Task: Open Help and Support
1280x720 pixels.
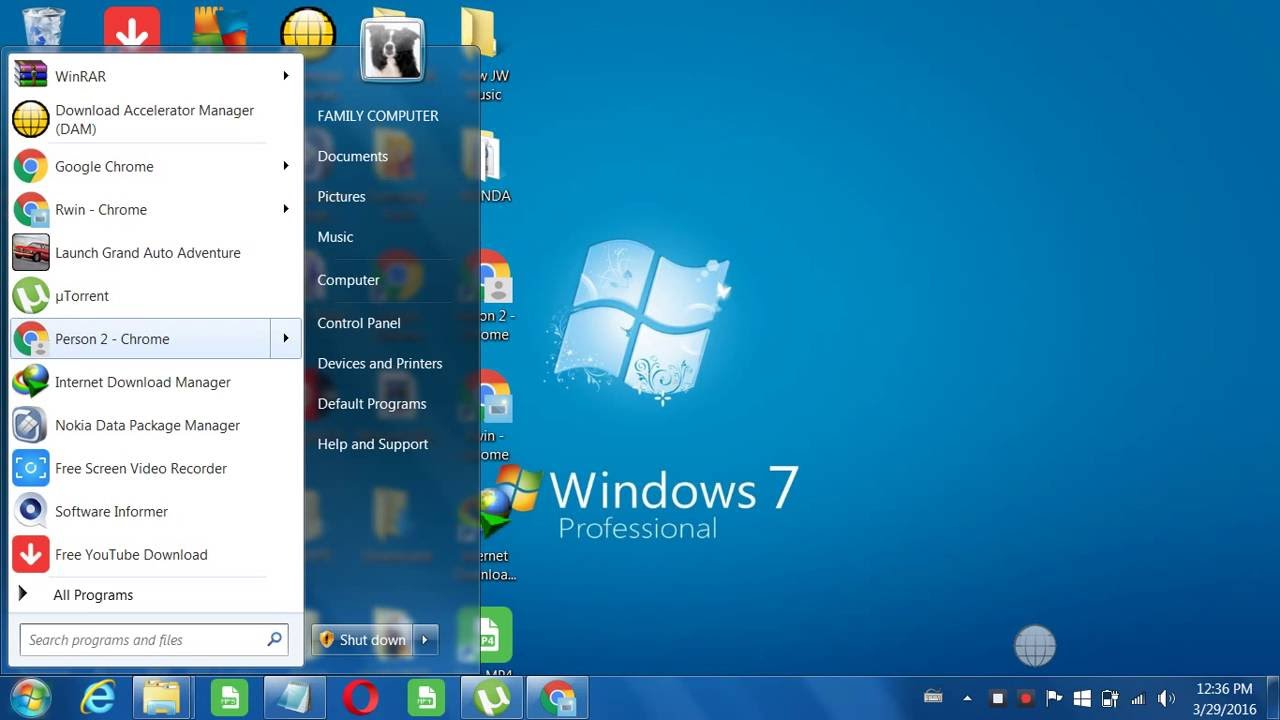Action: tap(373, 444)
